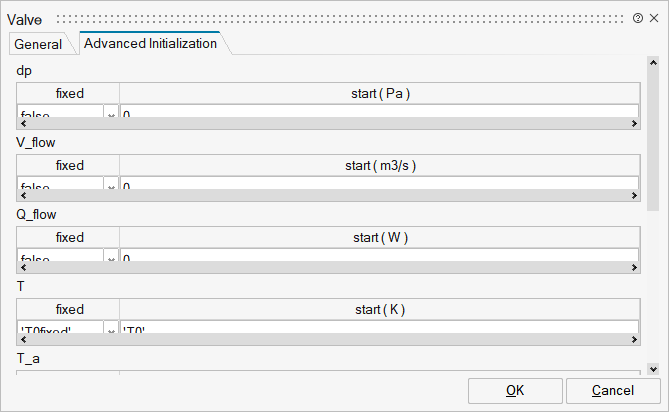Select the Advanced Initialization tab
669x412 pixels.
coord(150,44)
